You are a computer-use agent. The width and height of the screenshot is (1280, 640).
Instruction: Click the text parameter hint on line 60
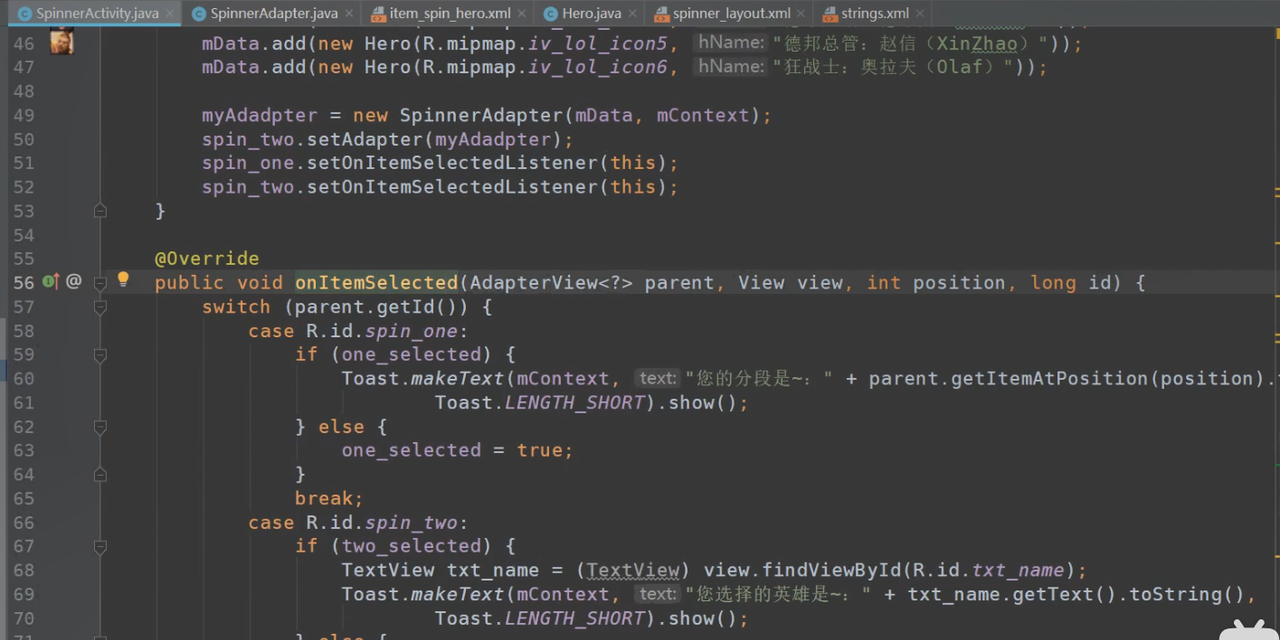point(658,378)
